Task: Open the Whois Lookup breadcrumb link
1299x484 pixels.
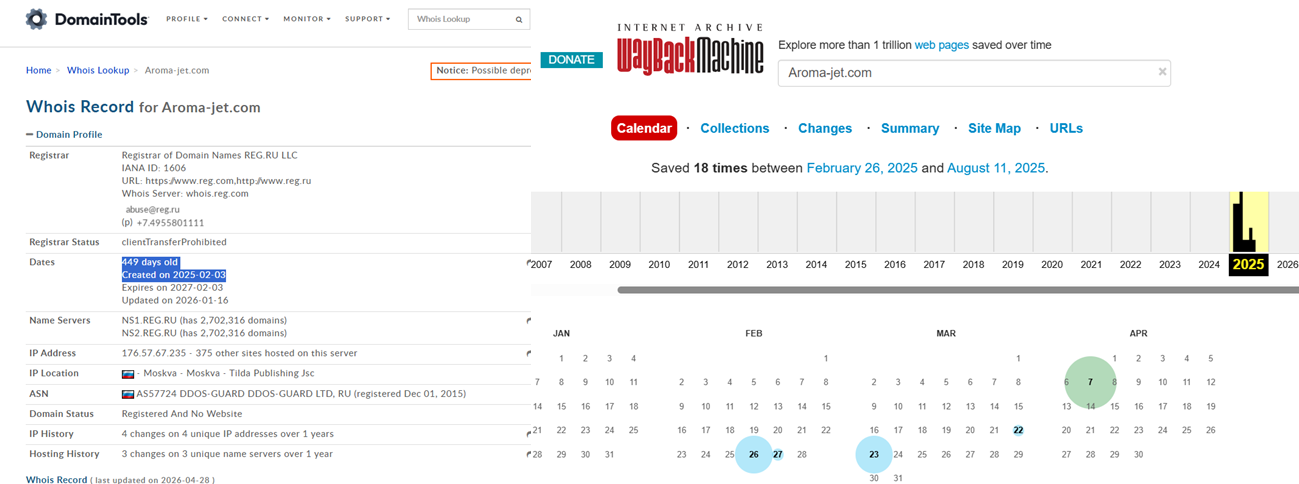Action: coord(98,70)
